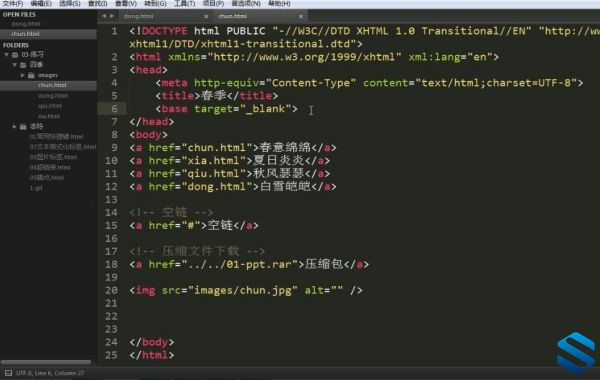Open the 工具(T) menu

coord(184,3)
